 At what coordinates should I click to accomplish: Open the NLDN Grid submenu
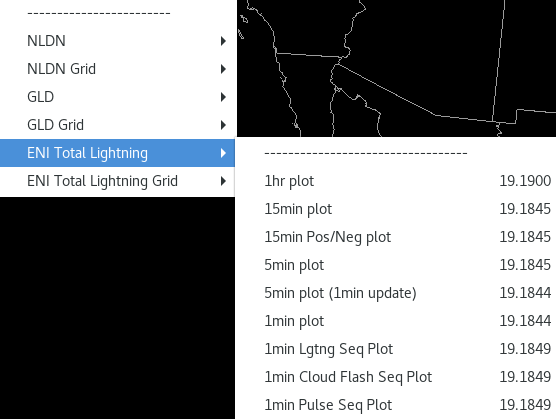117,69
